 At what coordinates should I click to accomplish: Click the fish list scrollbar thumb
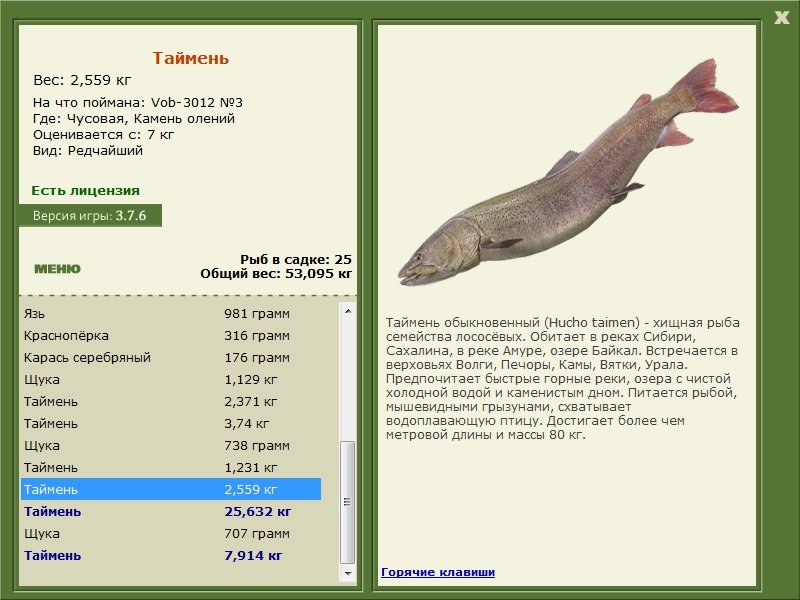point(348,503)
